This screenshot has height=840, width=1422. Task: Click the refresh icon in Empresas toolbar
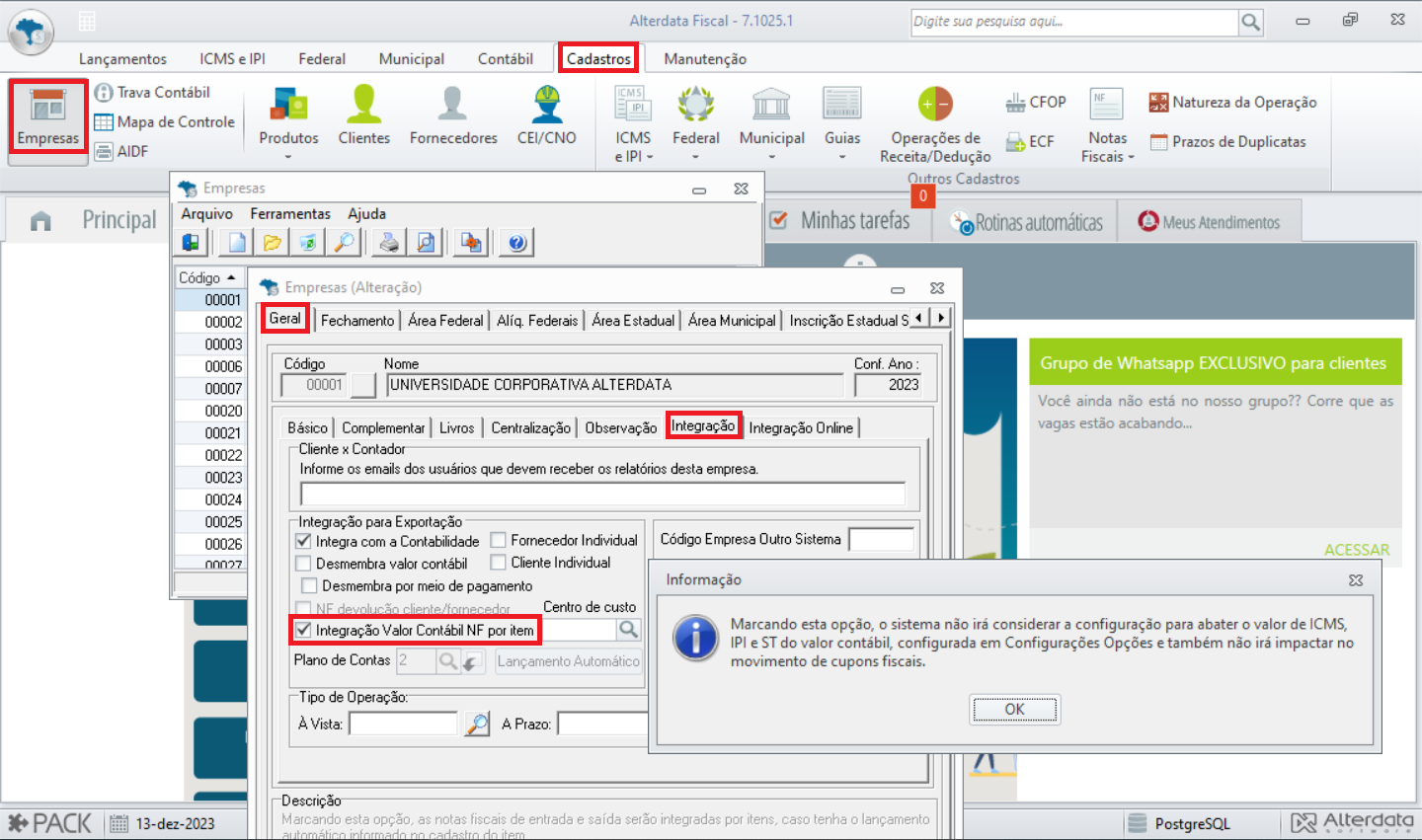(308, 242)
